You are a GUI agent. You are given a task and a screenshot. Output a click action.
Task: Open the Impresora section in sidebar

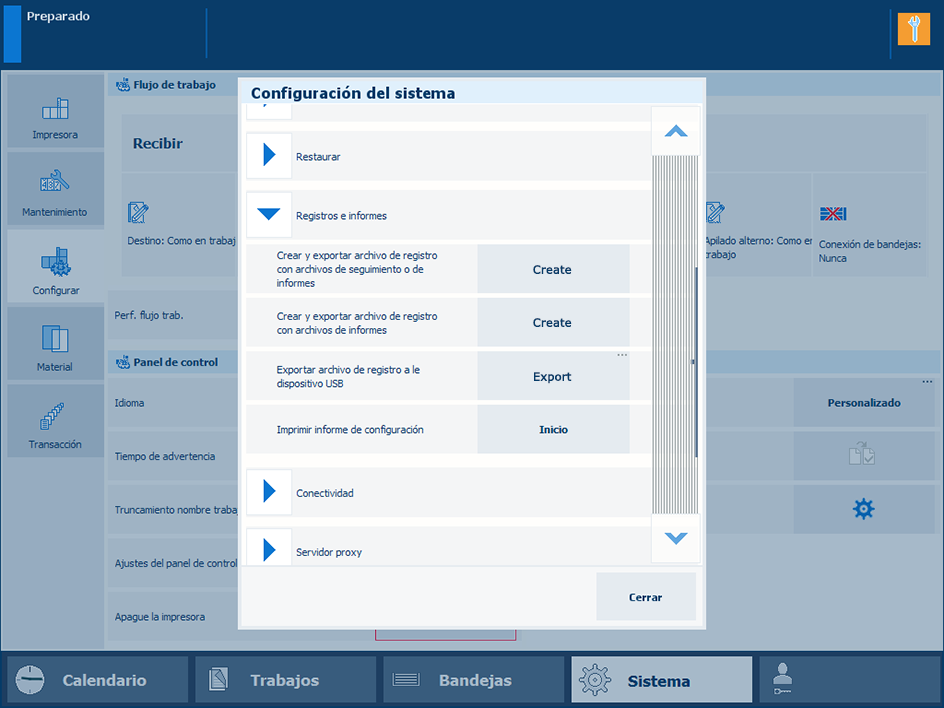(x=55, y=112)
